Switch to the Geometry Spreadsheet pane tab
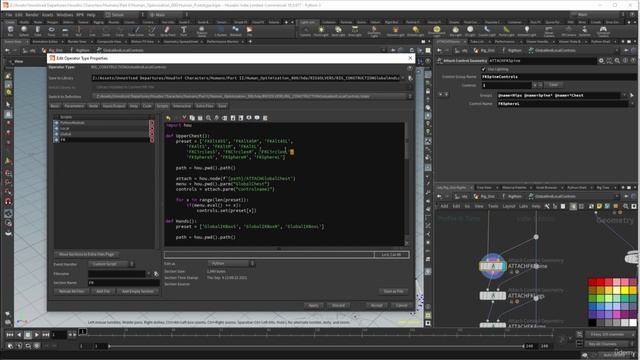Image resolution: width=640 pixels, height=360 pixels. click(x=181, y=42)
